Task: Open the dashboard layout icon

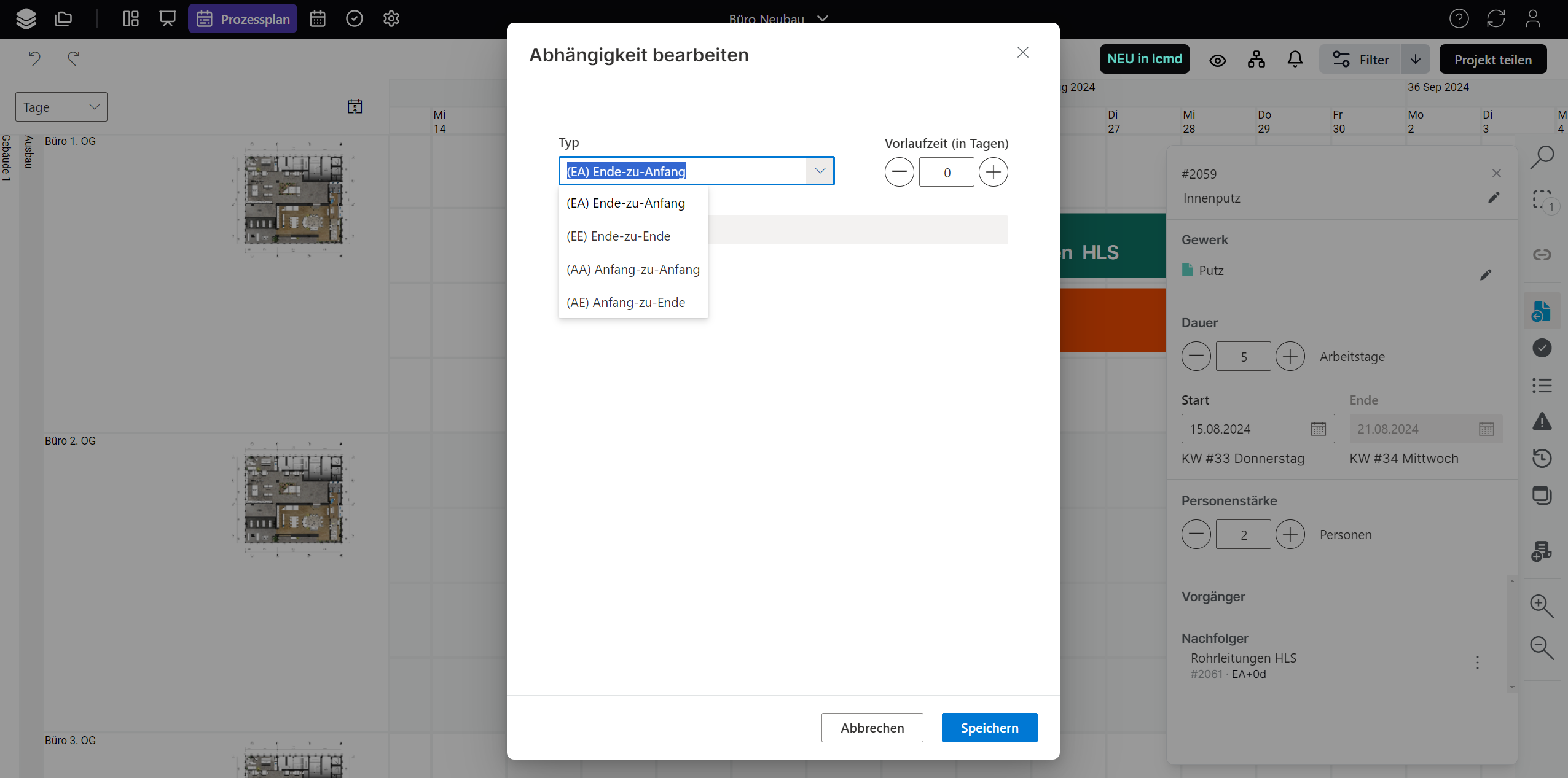Action: 131,19
